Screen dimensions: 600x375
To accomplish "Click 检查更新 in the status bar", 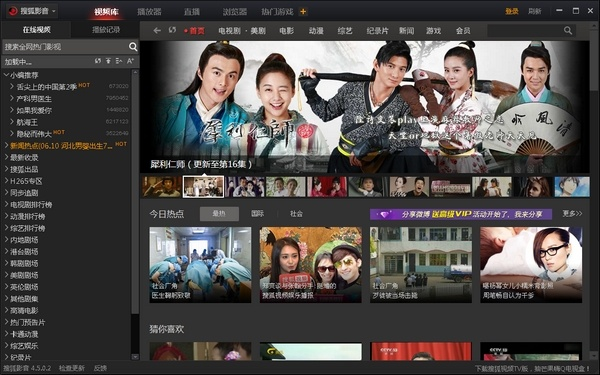I will click(72, 368).
